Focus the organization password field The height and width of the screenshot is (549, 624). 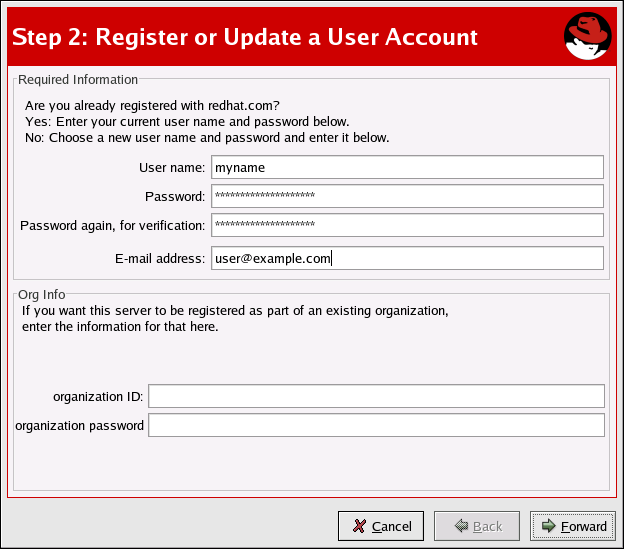pos(376,426)
